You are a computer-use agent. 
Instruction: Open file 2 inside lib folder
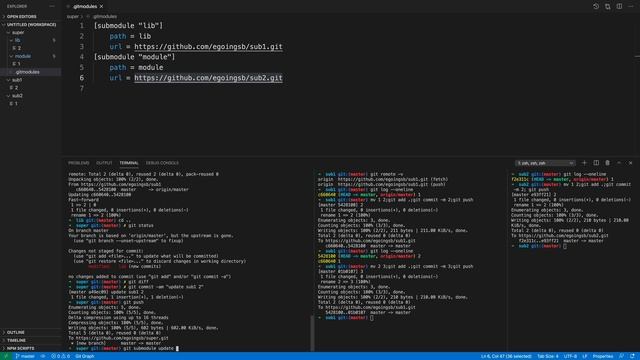(31, 48)
